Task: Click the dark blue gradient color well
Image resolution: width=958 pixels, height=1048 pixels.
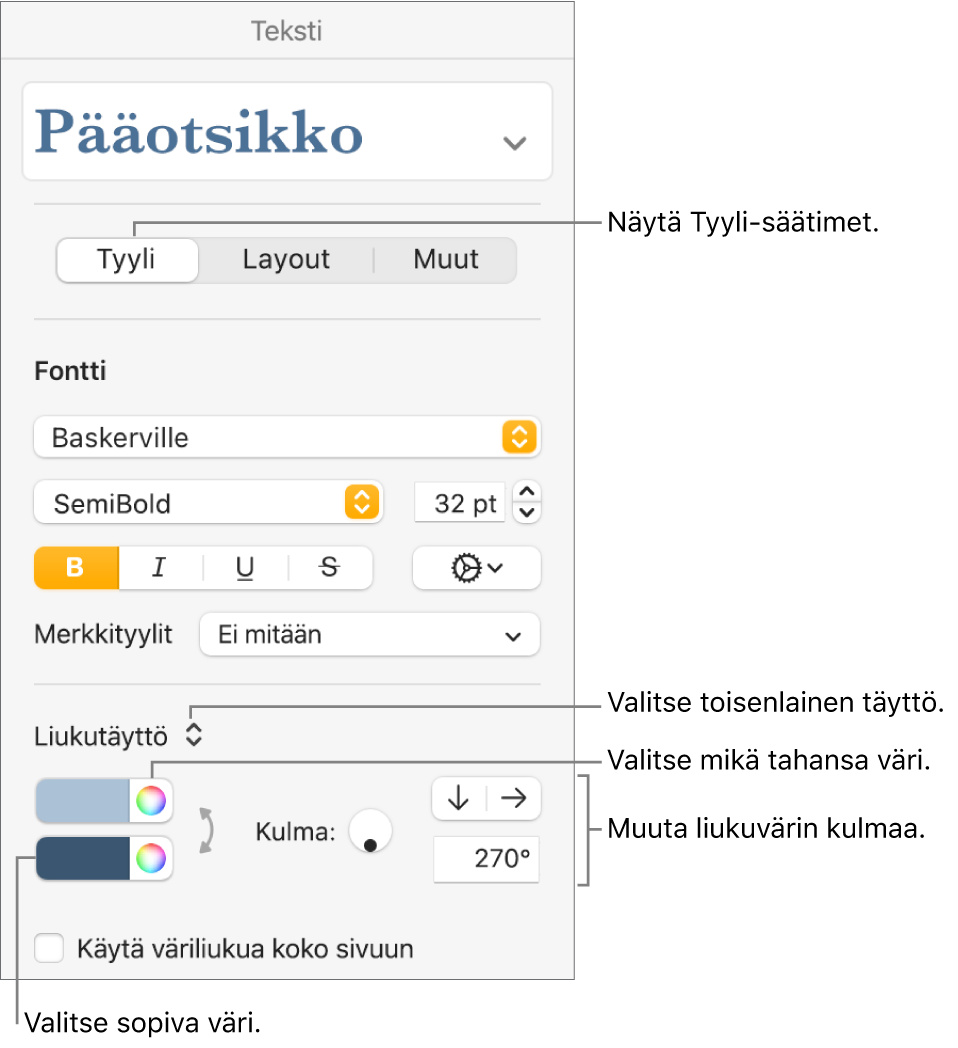Action: pyautogui.click(x=82, y=858)
